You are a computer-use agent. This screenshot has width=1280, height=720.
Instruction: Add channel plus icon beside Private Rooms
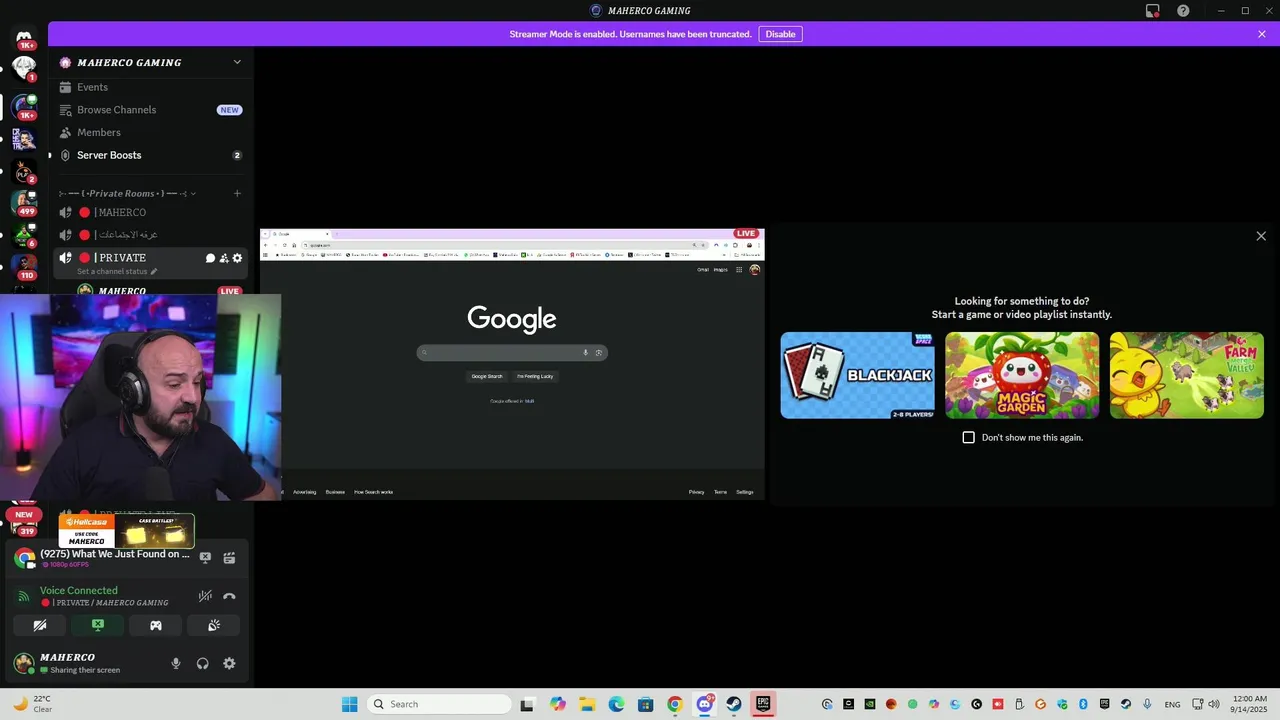(237, 193)
